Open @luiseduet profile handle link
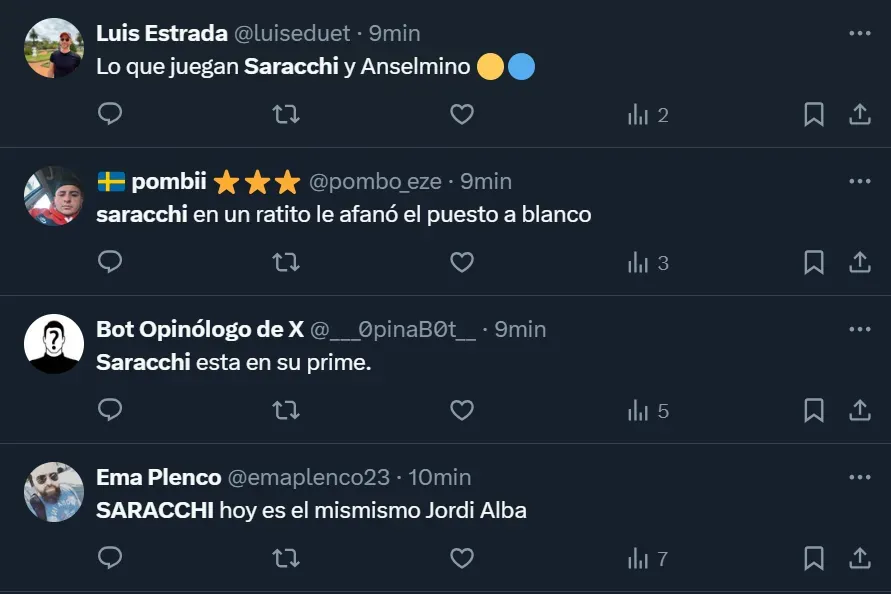The image size is (891, 594). 292,33
